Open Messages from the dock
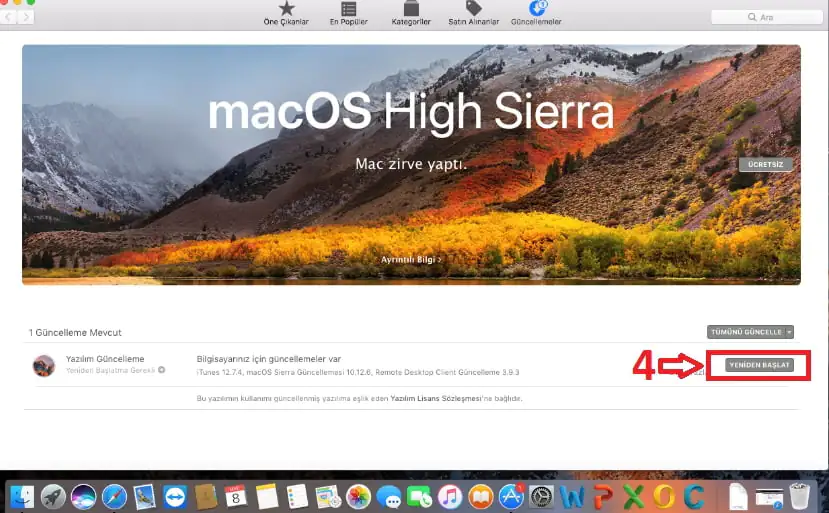Image resolution: width=829 pixels, height=513 pixels. coord(389,497)
